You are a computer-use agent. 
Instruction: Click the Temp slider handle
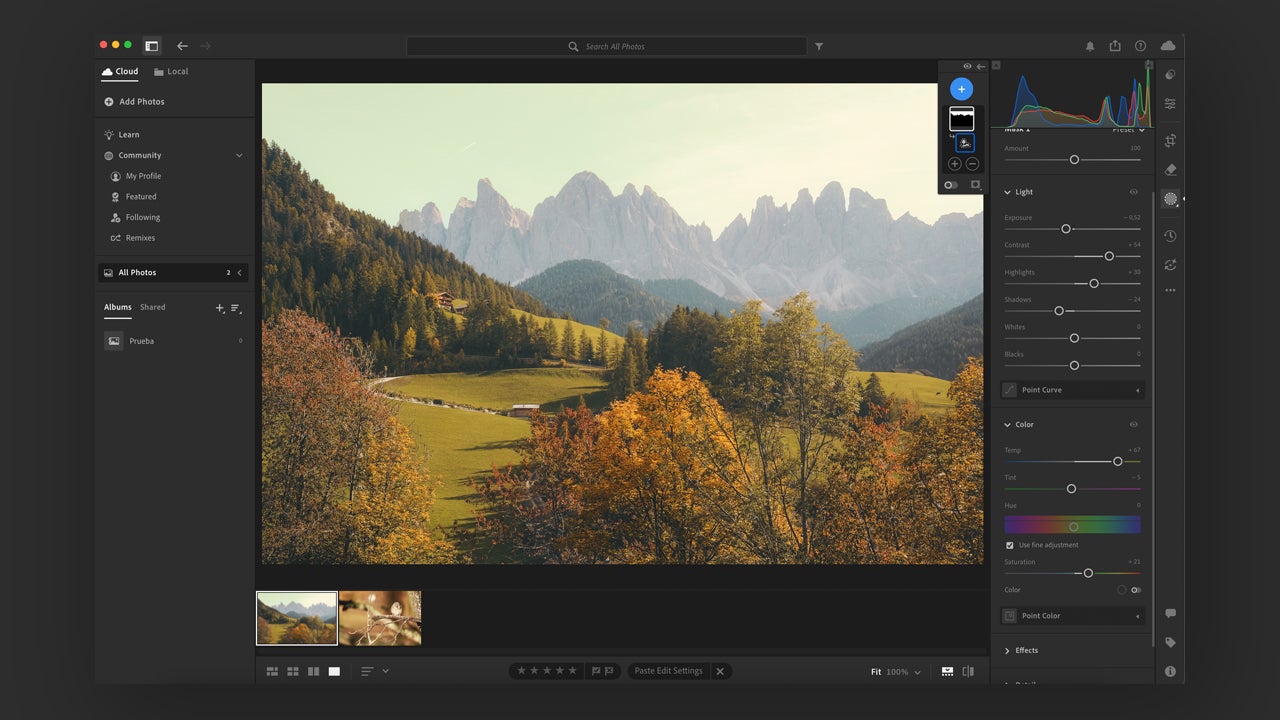(1117, 461)
